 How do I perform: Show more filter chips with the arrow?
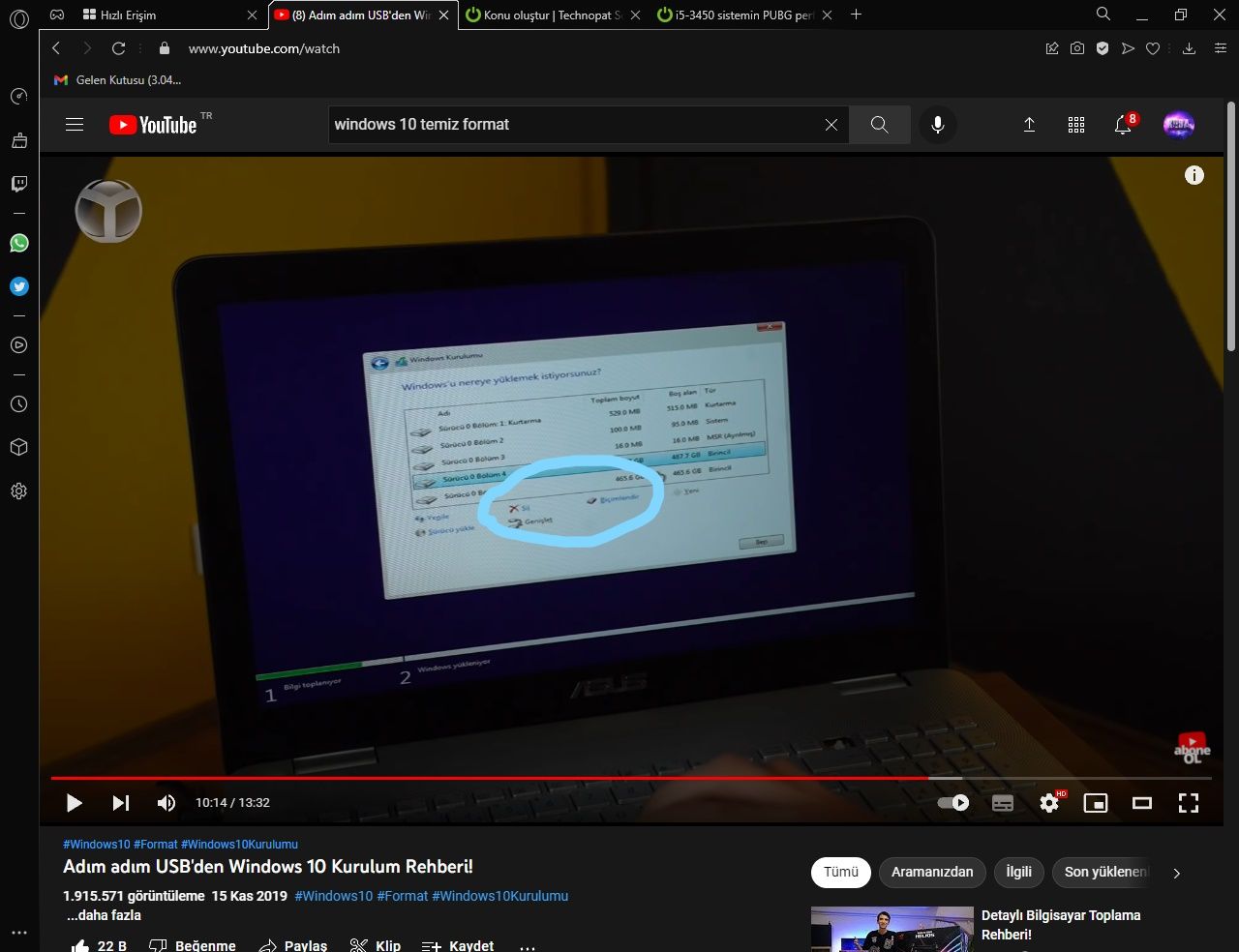(x=1177, y=873)
